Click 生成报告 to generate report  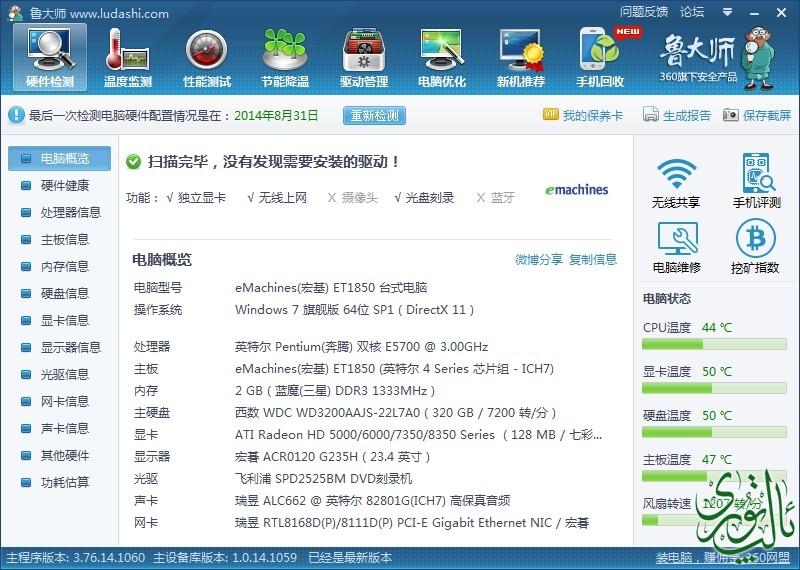[677, 115]
